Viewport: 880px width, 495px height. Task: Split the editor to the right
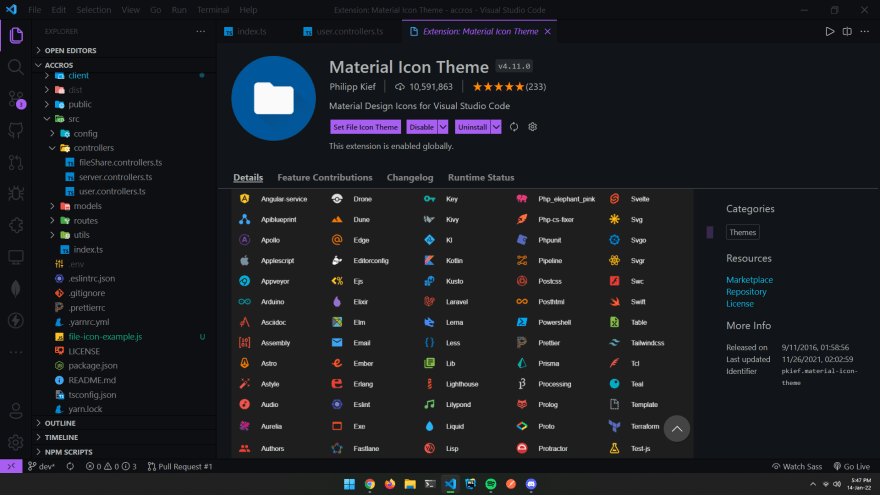click(x=847, y=31)
